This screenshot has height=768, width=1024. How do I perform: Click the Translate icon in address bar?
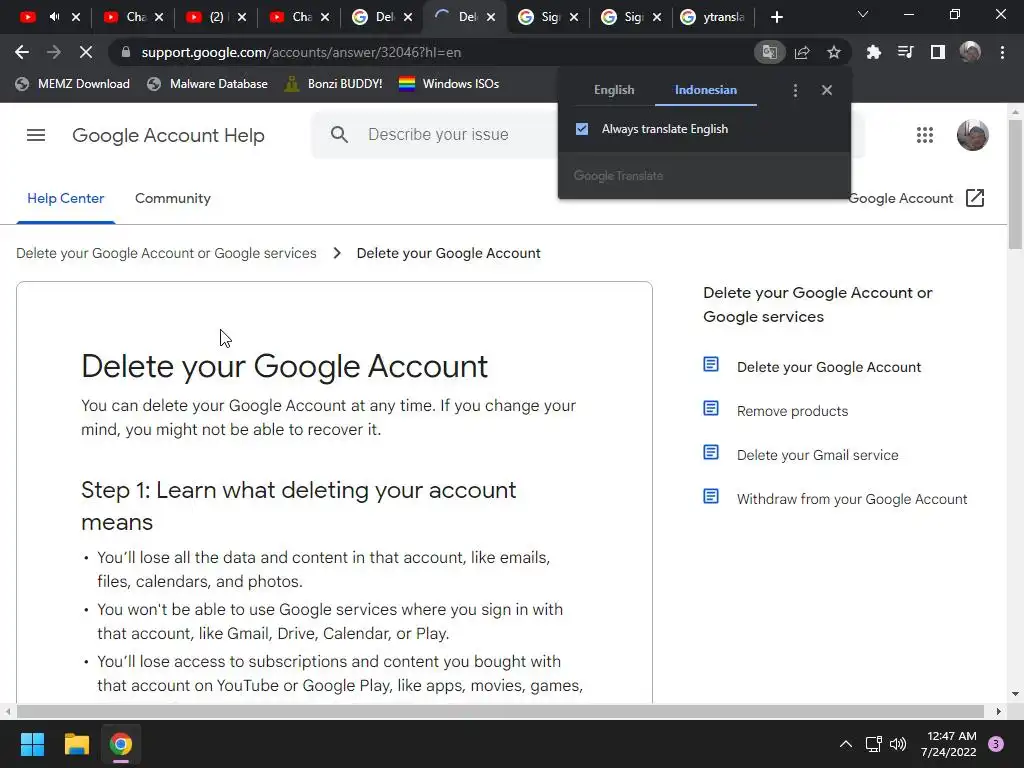[769, 52]
